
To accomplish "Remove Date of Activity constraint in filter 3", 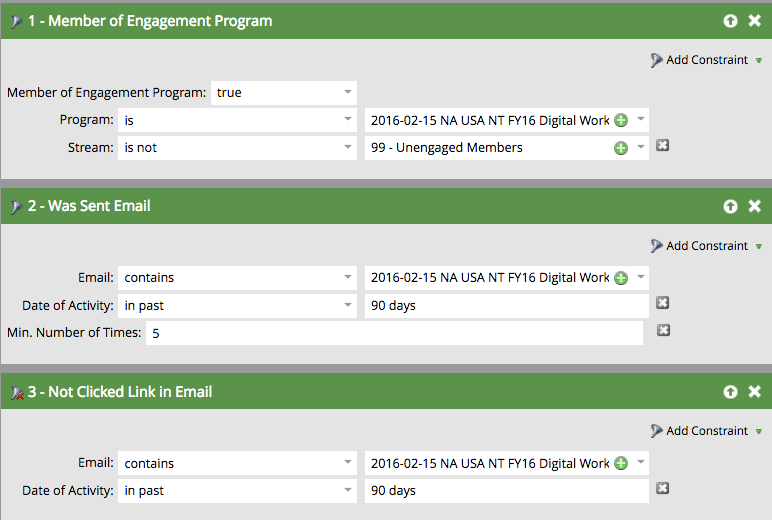I will (x=663, y=488).
